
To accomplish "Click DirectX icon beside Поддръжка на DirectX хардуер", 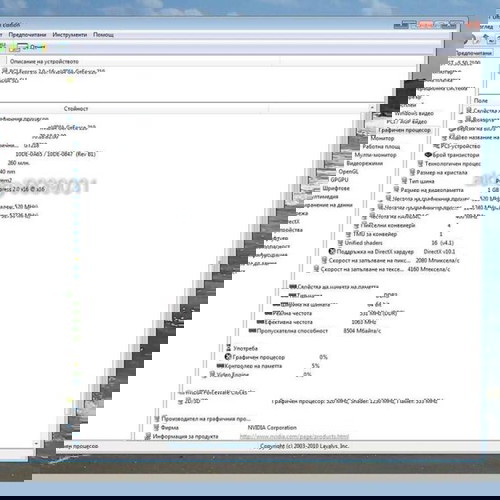I will click(332, 251).
